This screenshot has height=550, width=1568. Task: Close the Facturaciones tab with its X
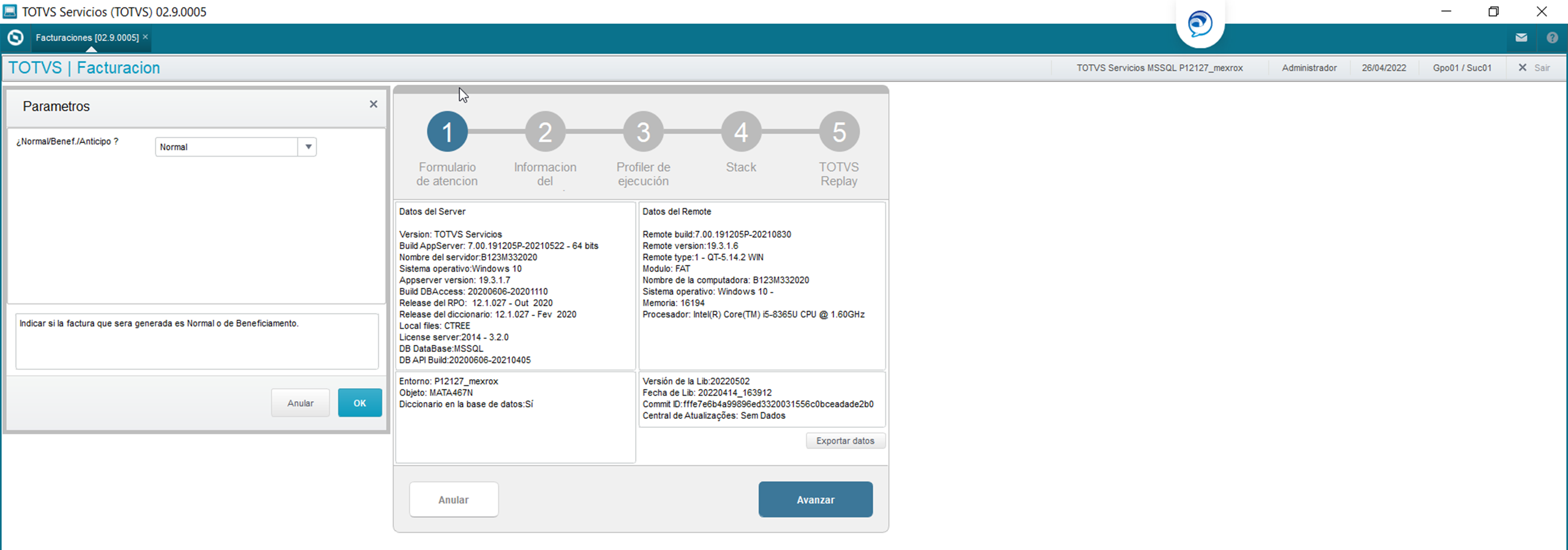coord(145,37)
